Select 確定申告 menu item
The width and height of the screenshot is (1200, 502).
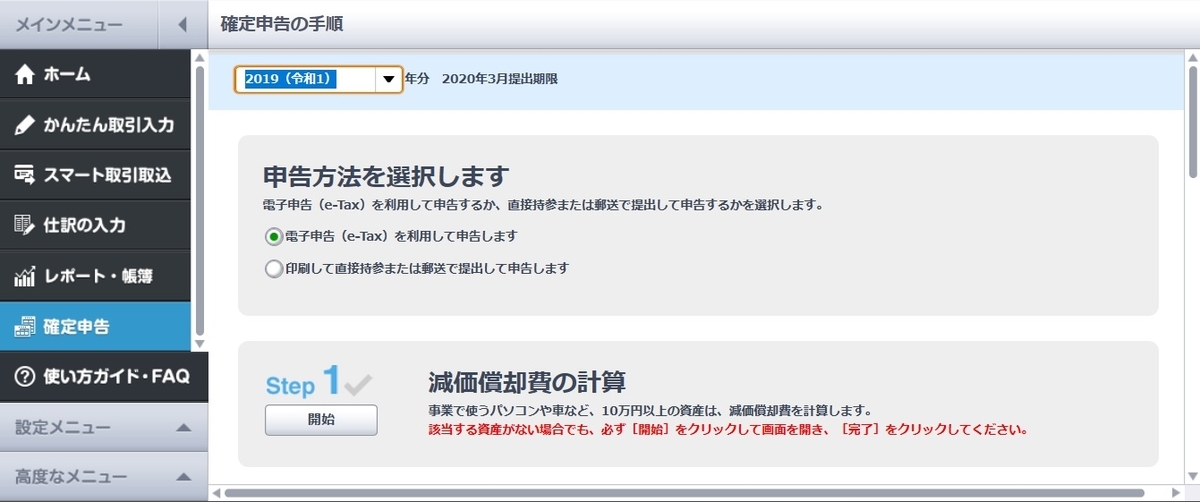(95, 327)
